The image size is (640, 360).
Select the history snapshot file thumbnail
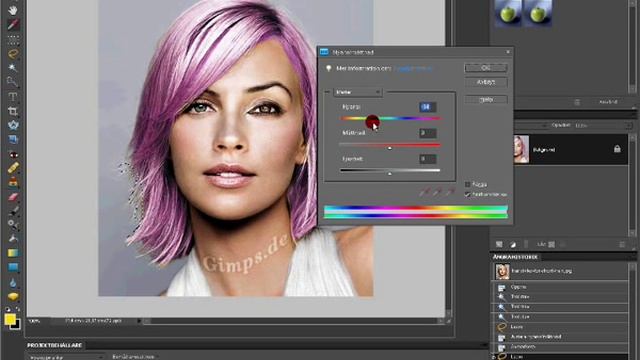(x=502, y=271)
